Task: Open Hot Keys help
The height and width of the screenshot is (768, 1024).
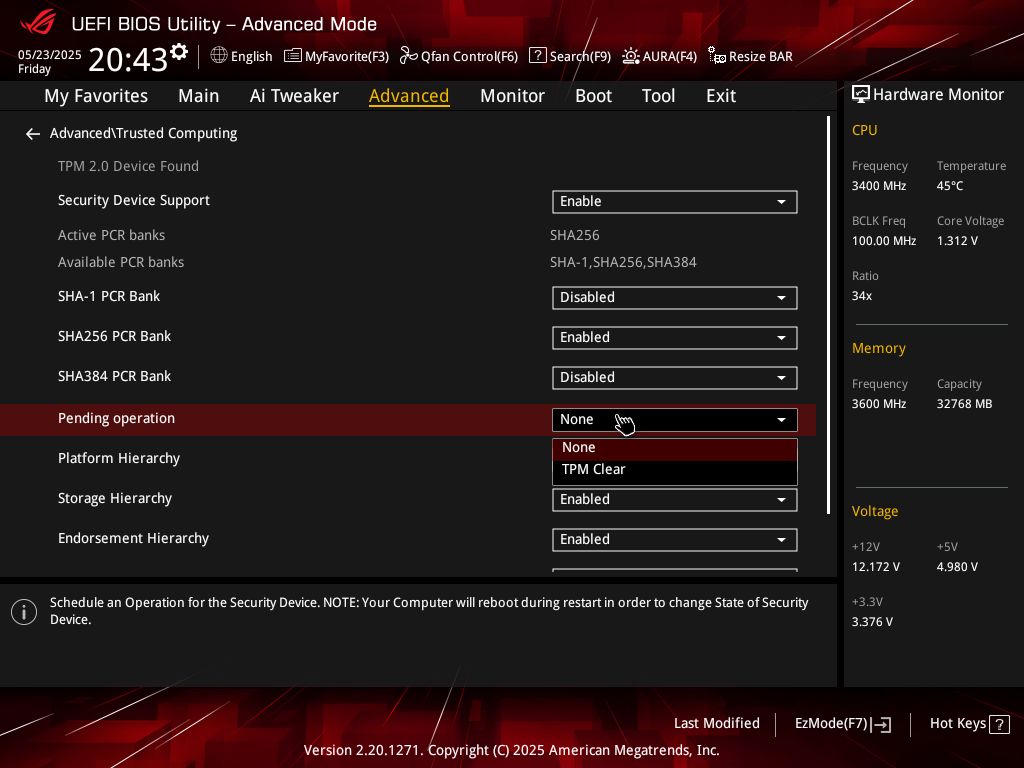Action: (969, 724)
